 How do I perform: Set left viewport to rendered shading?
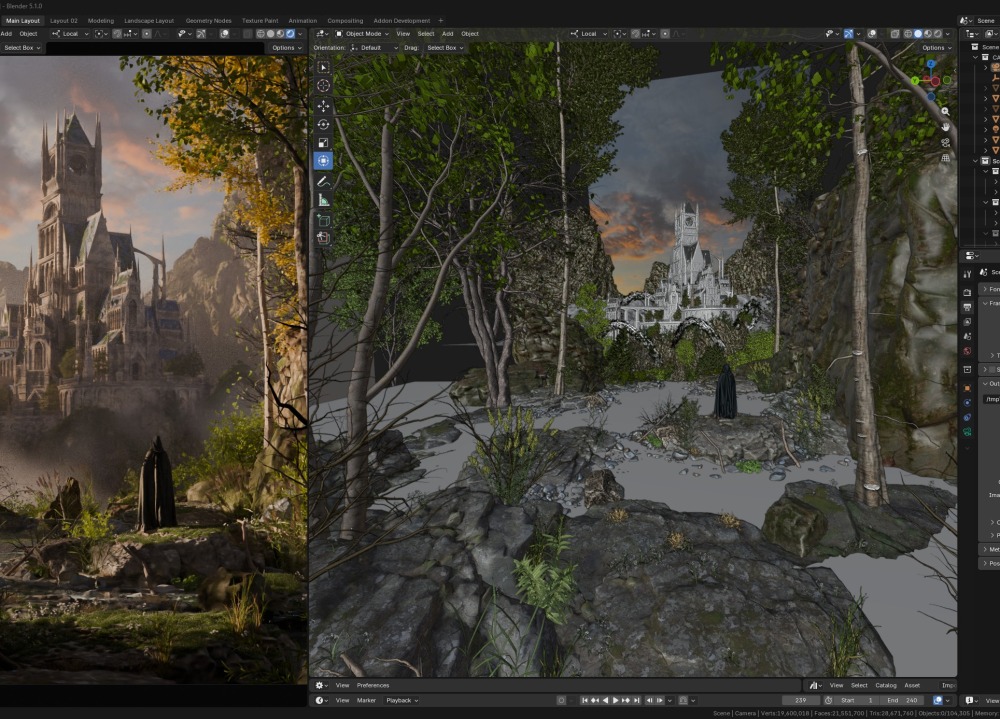[290, 34]
